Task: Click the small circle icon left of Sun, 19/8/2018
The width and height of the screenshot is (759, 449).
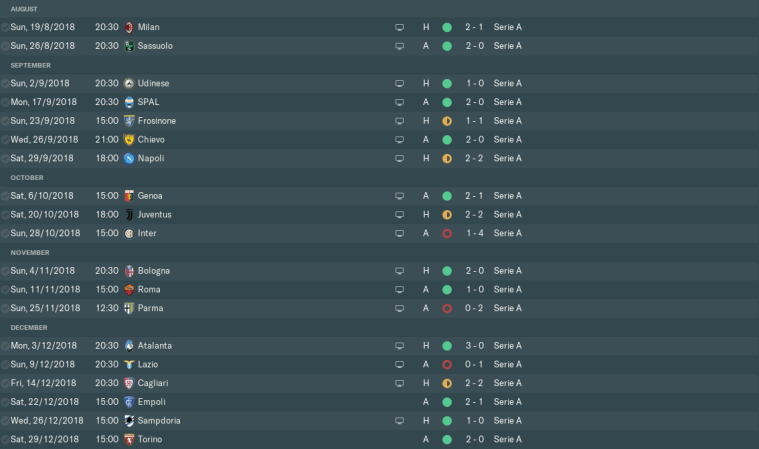Action: pyautogui.click(x=5, y=27)
